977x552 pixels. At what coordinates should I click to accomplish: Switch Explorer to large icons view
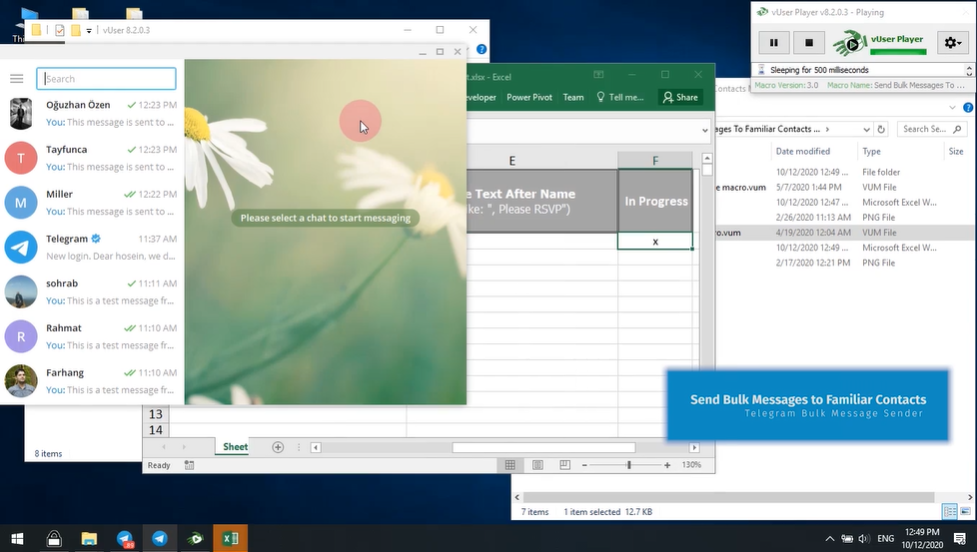965,512
